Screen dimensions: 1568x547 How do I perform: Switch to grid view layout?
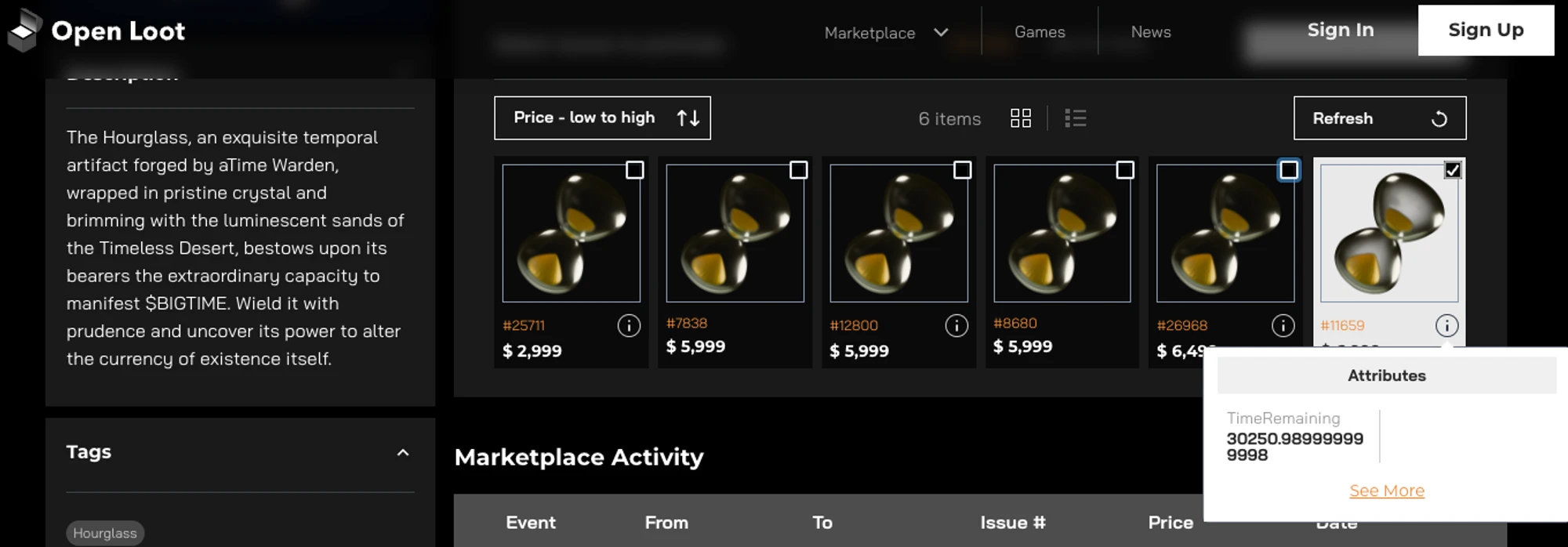[1020, 118]
